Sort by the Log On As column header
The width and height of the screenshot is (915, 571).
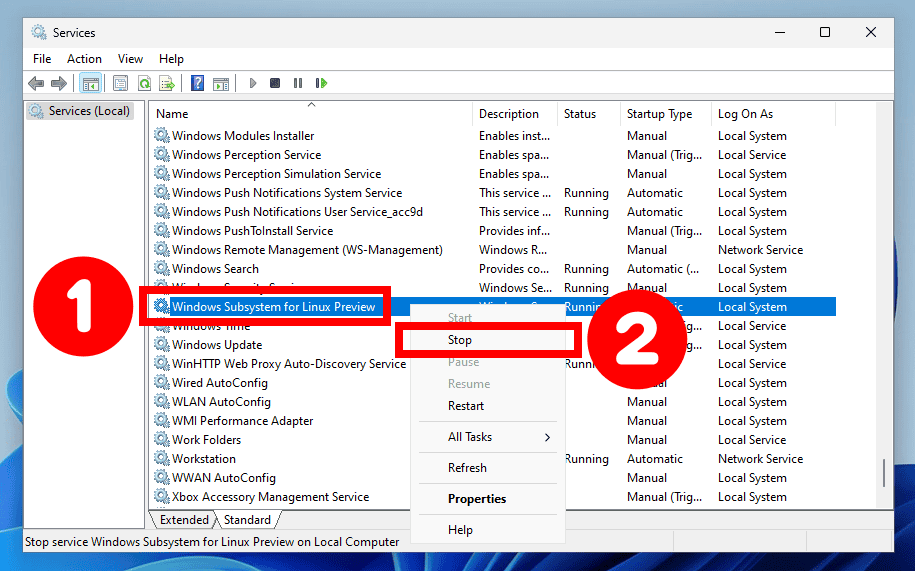[773, 114]
